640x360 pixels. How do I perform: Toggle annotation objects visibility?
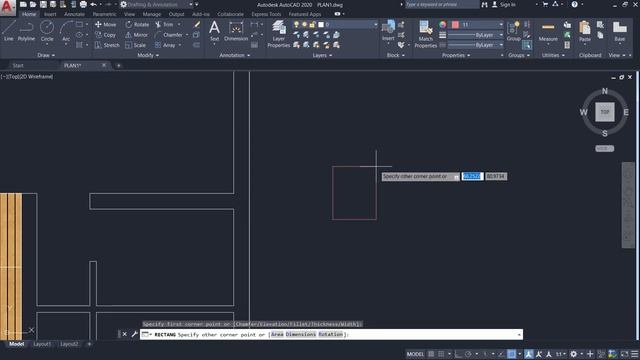pyautogui.click(x=529, y=354)
